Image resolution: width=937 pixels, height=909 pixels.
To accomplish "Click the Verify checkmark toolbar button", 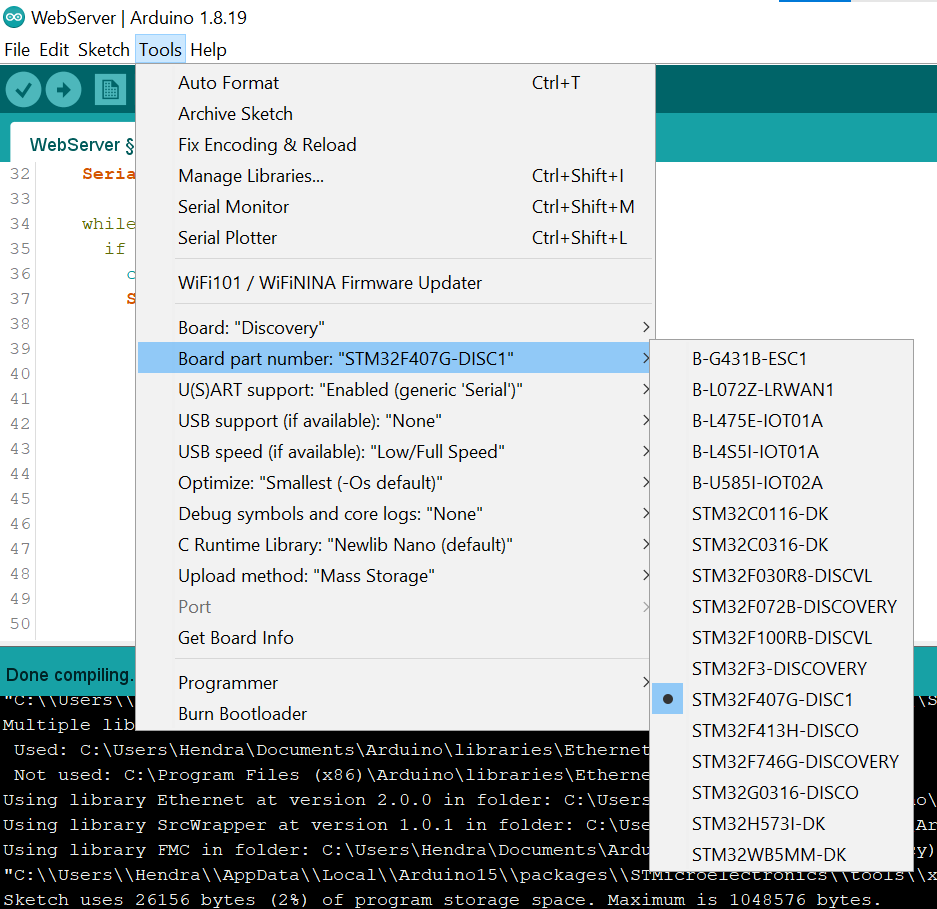I will pyautogui.click(x=23, y=90).
